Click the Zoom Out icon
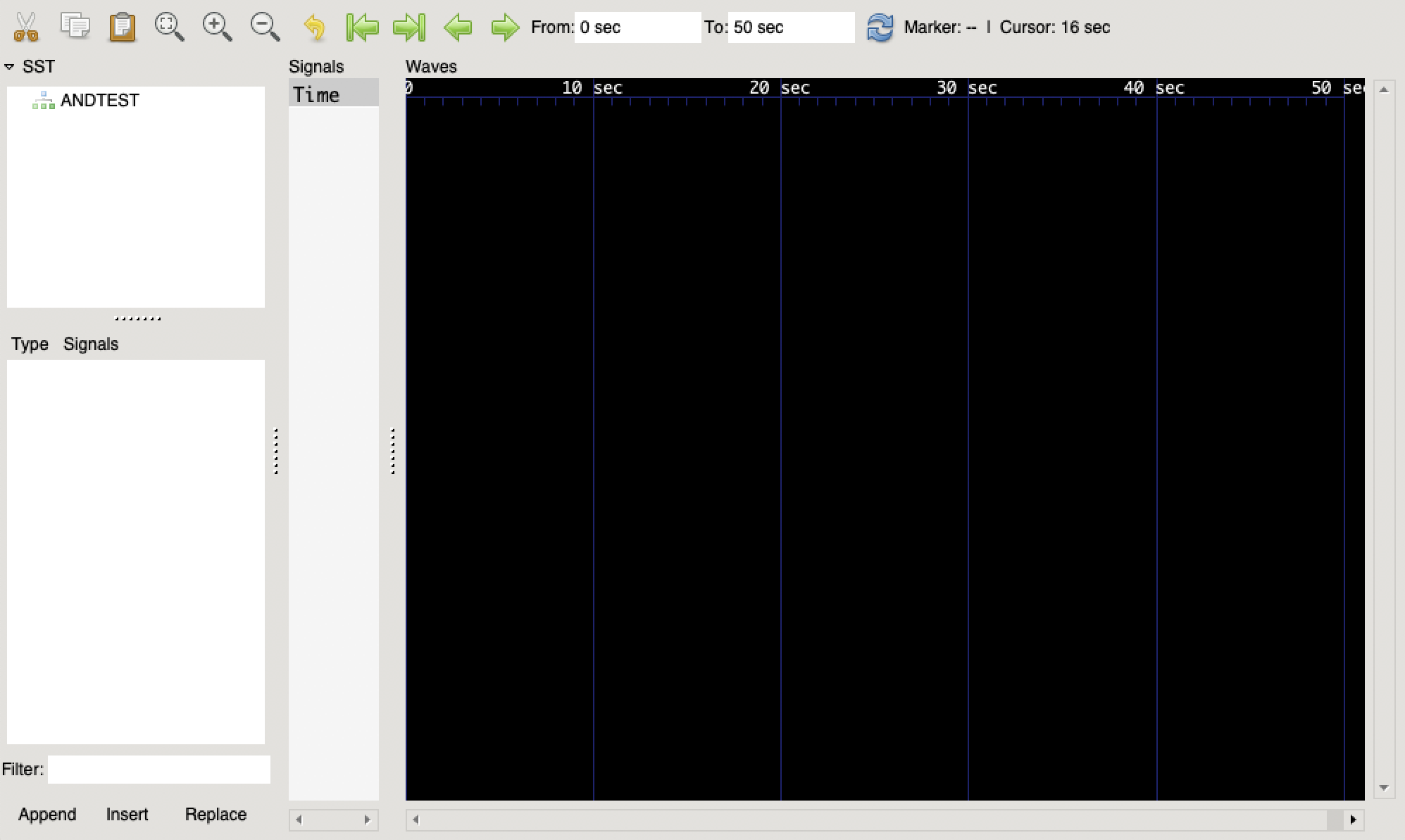This screenshot has height=840, width=1405. click(265, 27)
